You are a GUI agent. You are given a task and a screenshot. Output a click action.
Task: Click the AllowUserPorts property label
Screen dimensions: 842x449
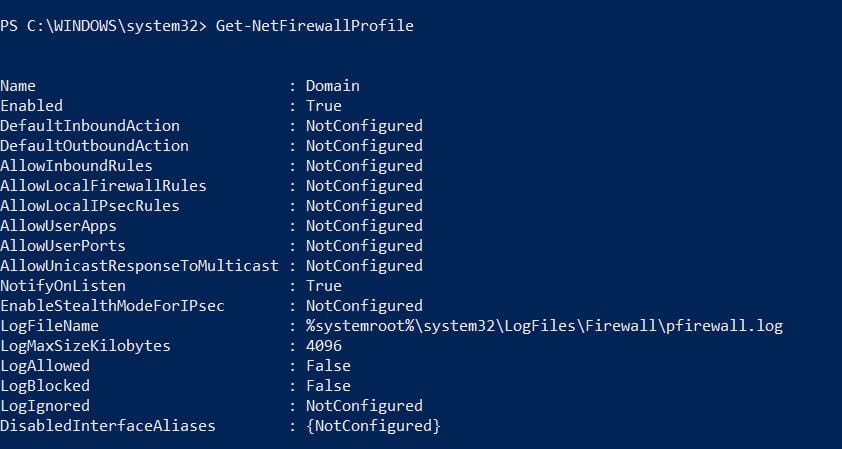[x=63, y=246]
